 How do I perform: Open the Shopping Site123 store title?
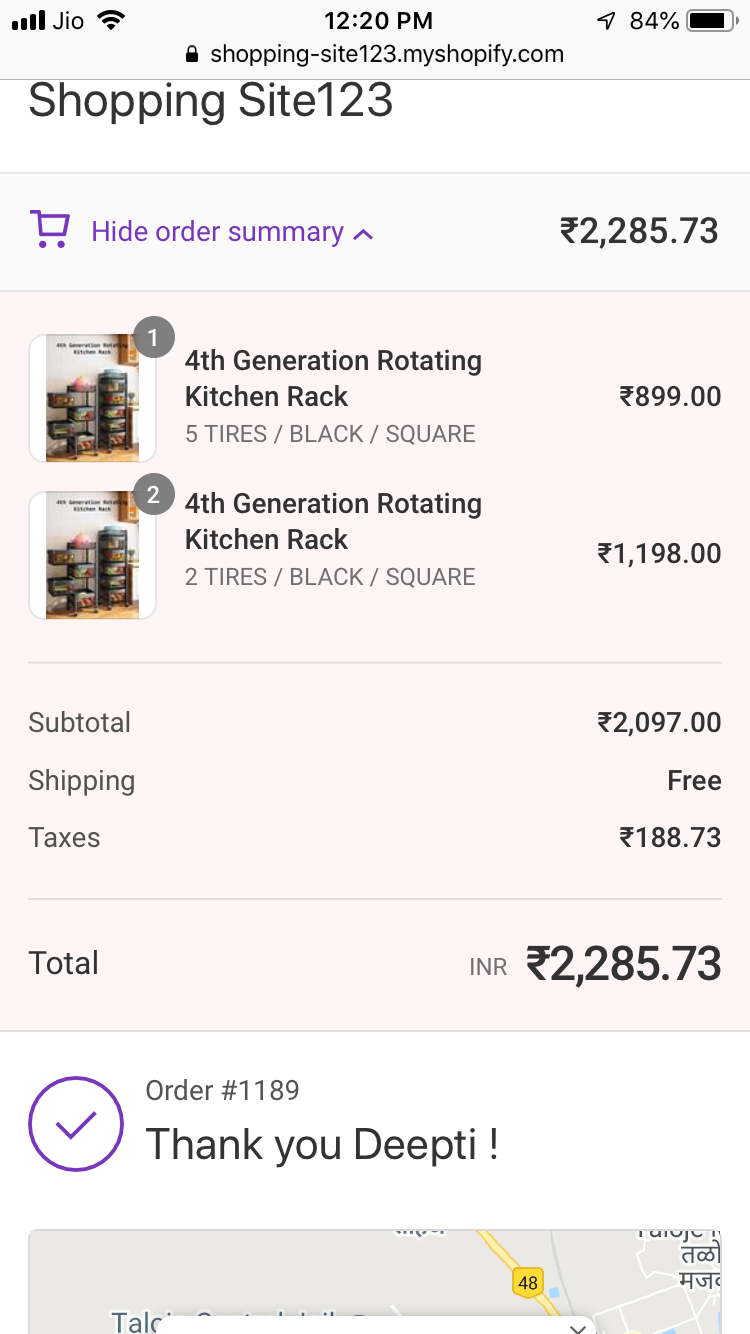coord(210,102)
